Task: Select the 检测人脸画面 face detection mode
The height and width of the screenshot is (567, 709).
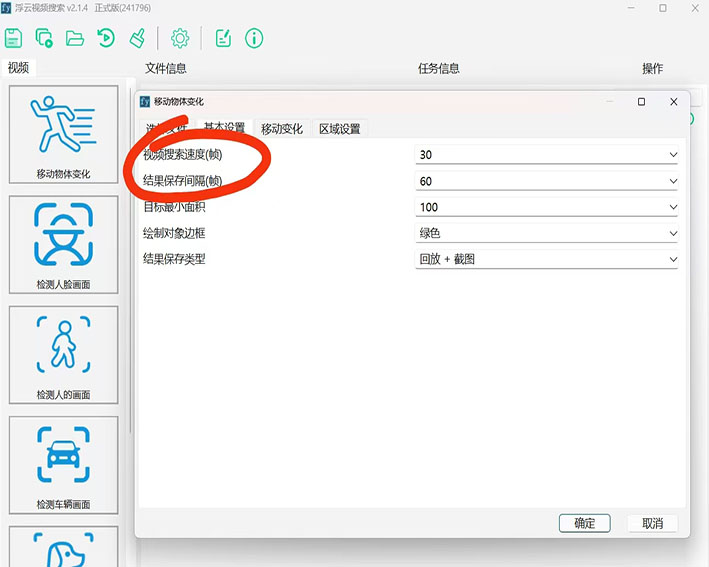Action: pos(63,245)
